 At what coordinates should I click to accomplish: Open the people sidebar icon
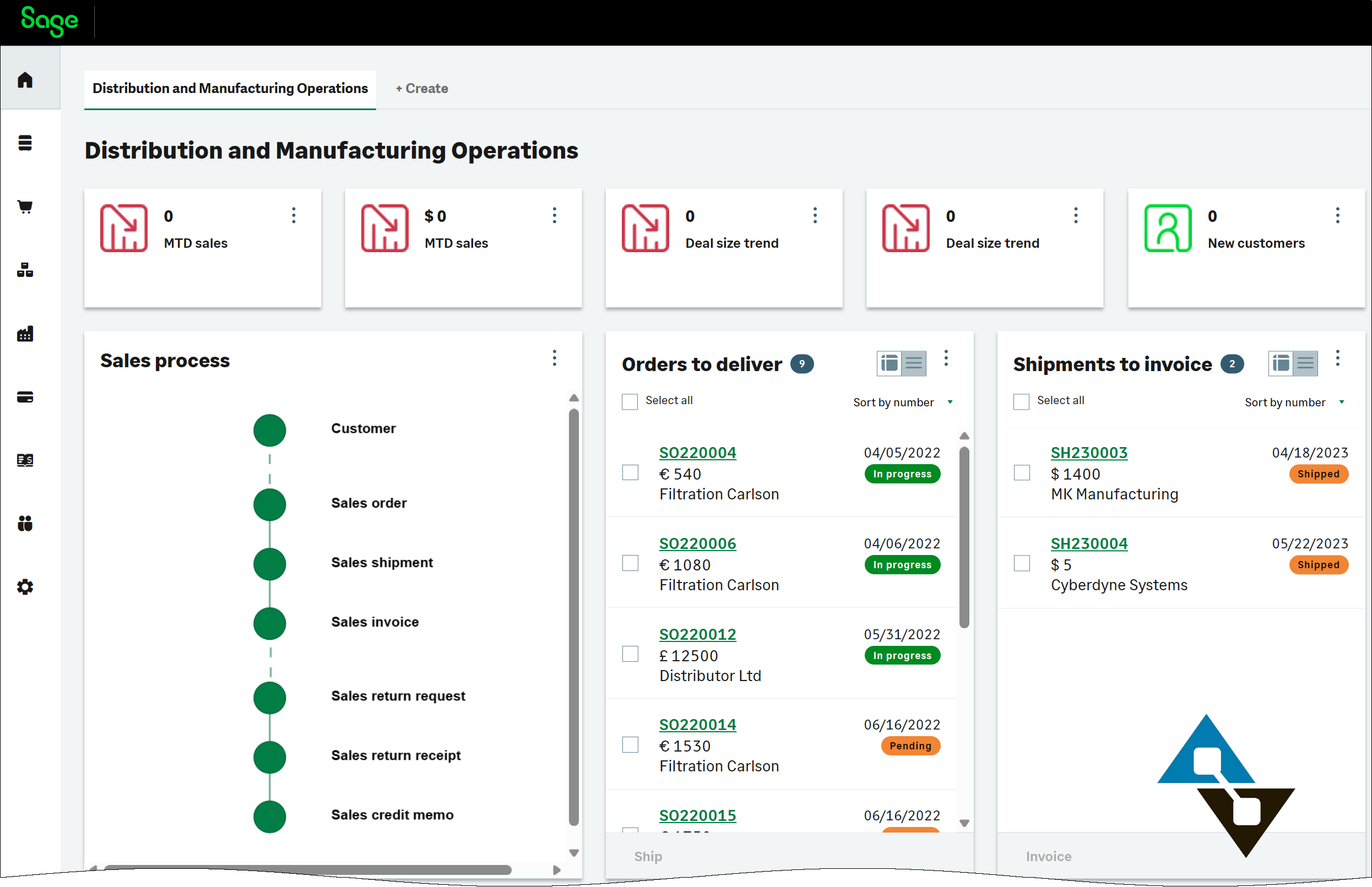pos(25,524)
